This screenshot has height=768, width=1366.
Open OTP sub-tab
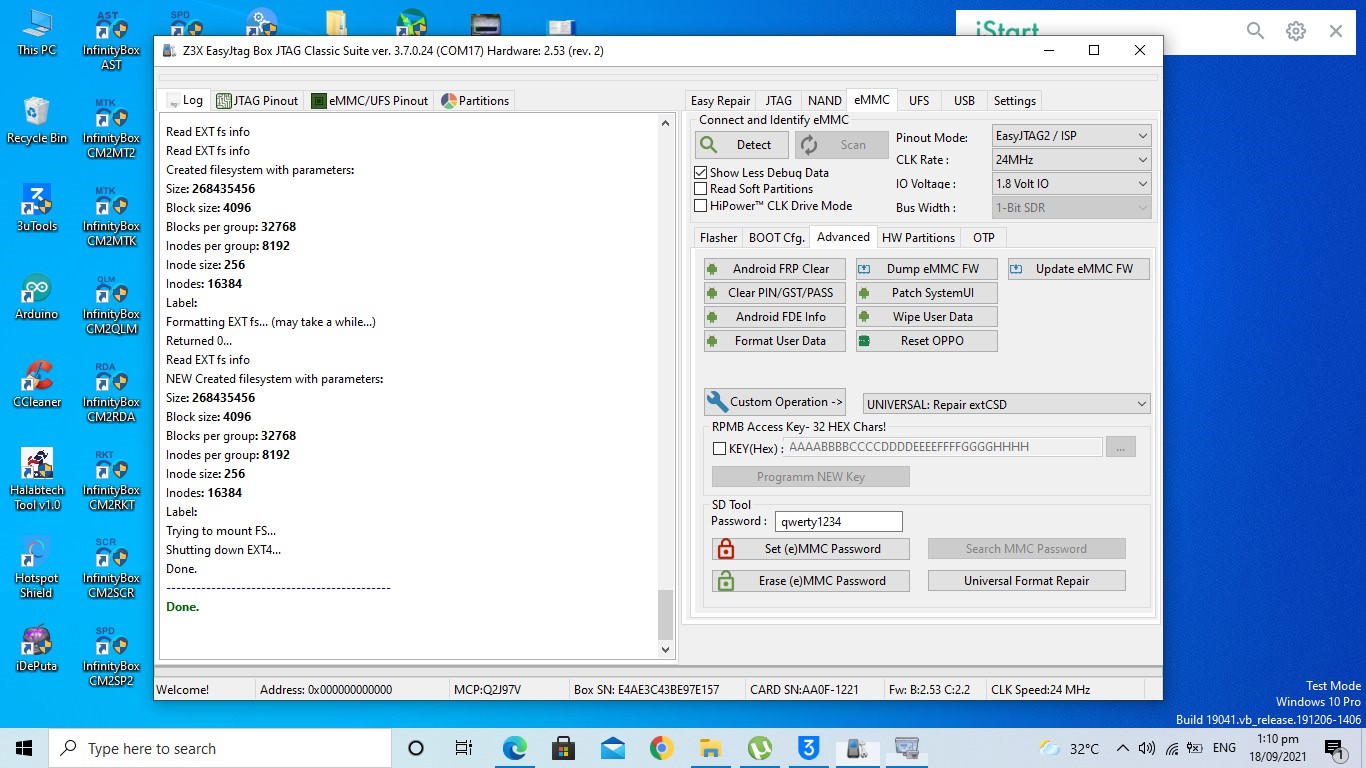coord(984,237)
